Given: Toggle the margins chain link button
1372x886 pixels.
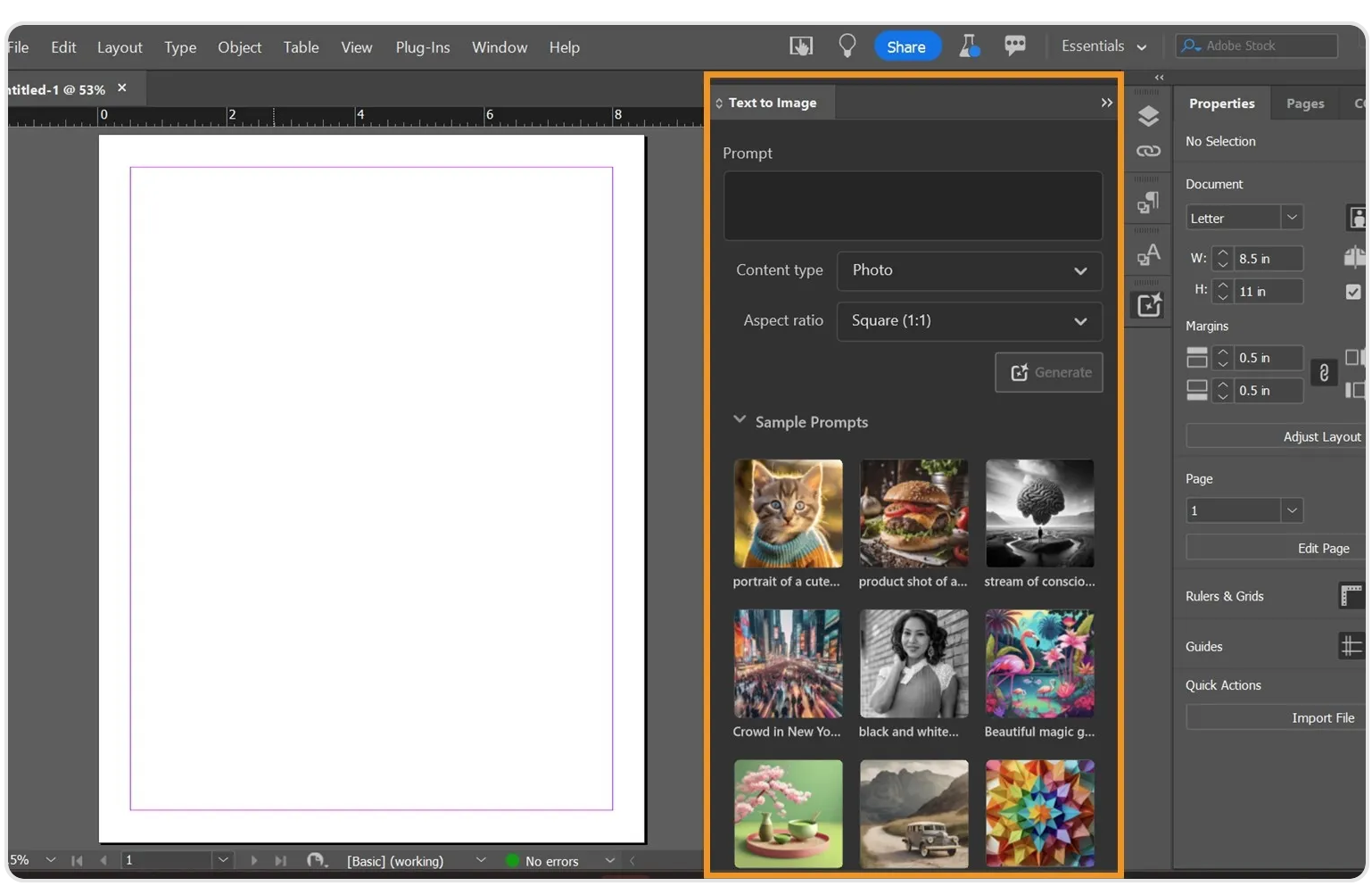Looking at the screenshot, I should [x=1324, y=373].
